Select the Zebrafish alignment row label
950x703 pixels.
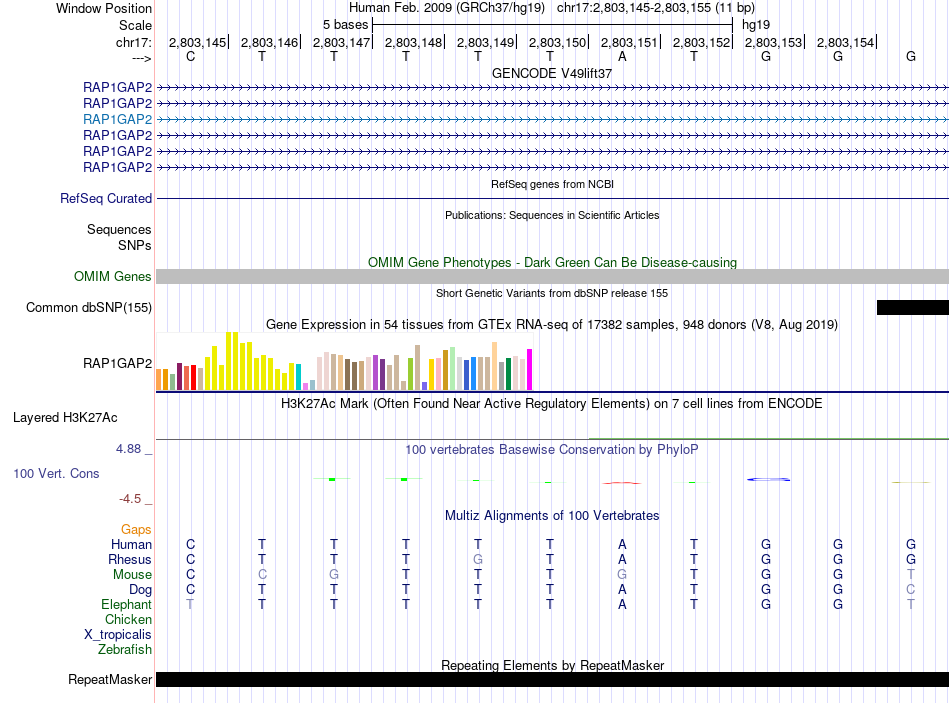pos(125,649)
